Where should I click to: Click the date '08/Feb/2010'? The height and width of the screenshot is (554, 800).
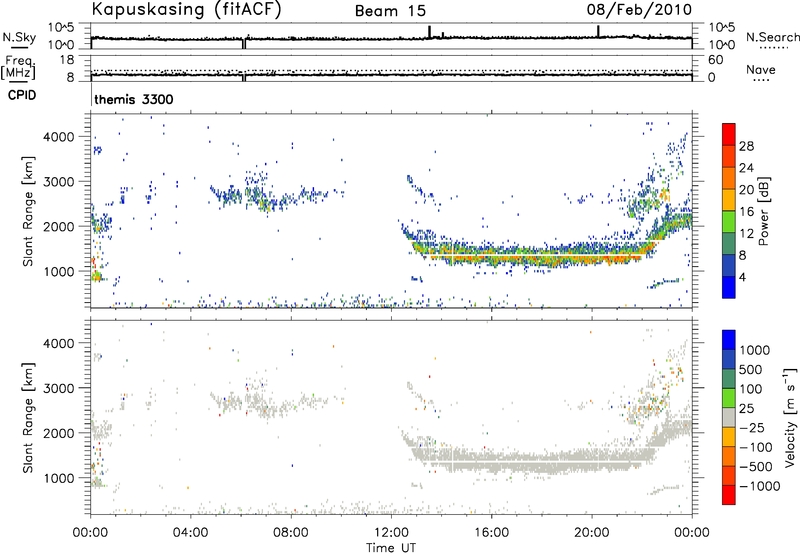pos(639,9)
